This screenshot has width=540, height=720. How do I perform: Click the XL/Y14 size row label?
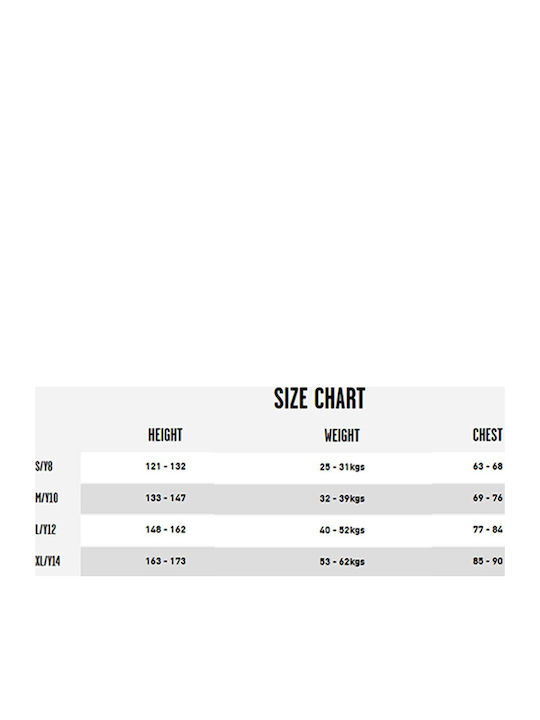pyautogui.click(x=48, y=561)
